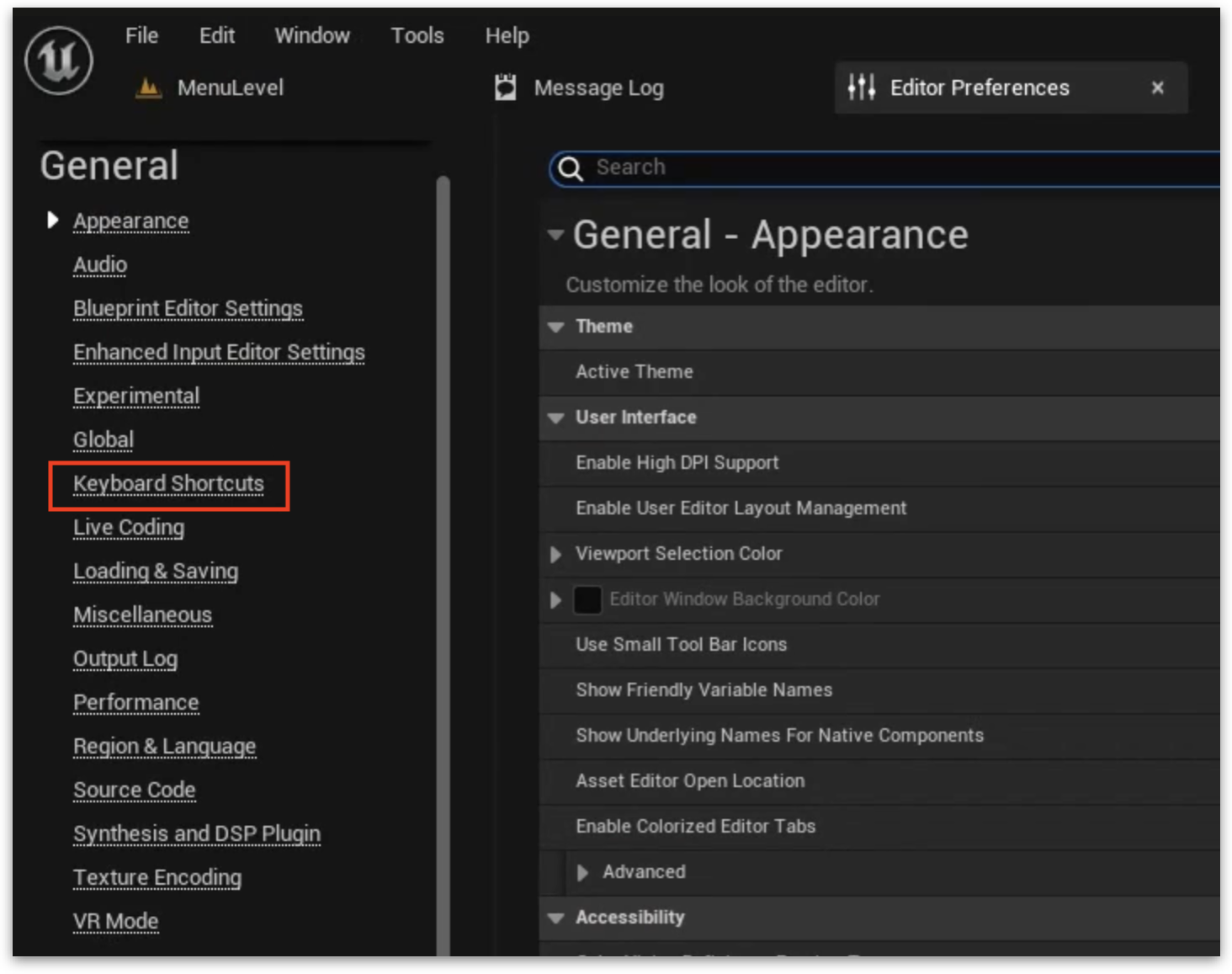The image size is (1232, 974).
Task: Select Use Small Tool Bar Icons row
Action: pyautogui.click(x=879, y=645)
